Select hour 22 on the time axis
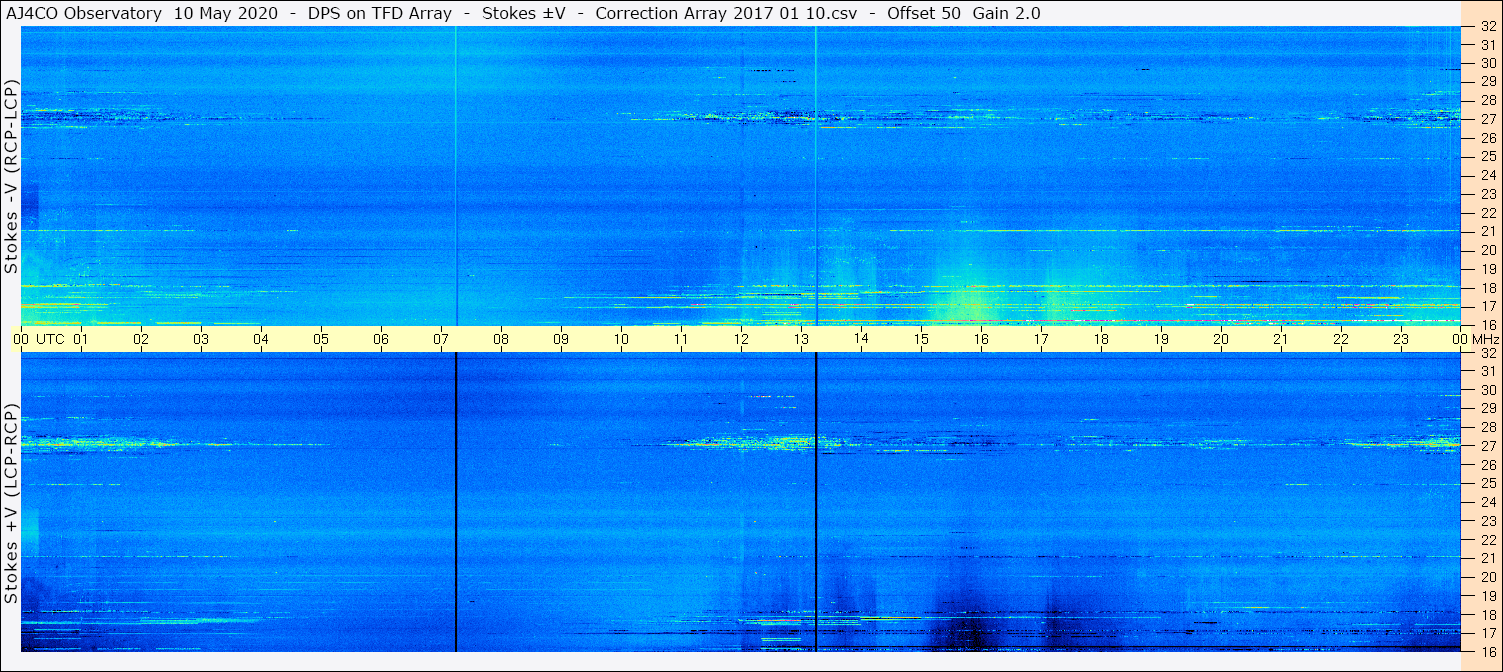Screen dimensions: 1503x672 coord(1341,339)
